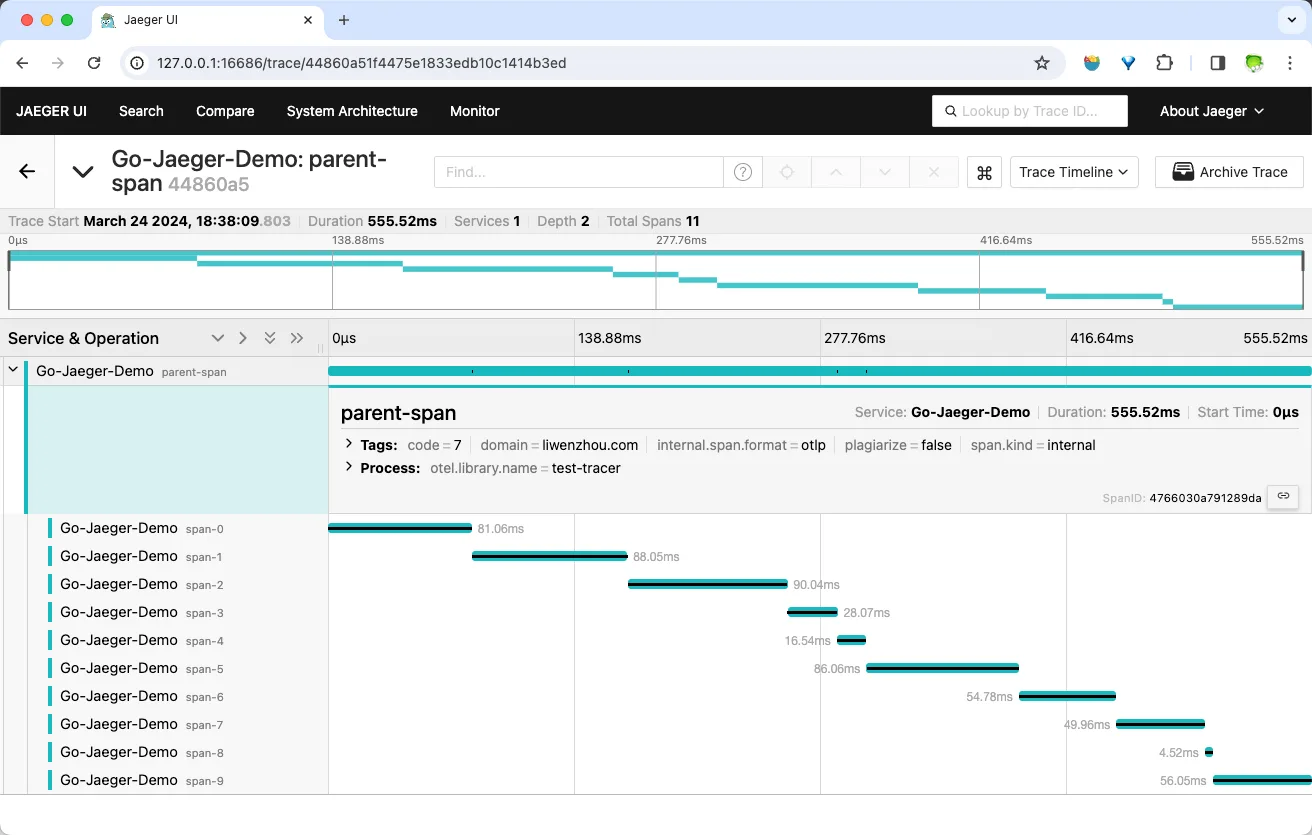The image size is (1312, 835).
Task: Open the Trace Timeline view dropdown
Action: coord(1074,172)
